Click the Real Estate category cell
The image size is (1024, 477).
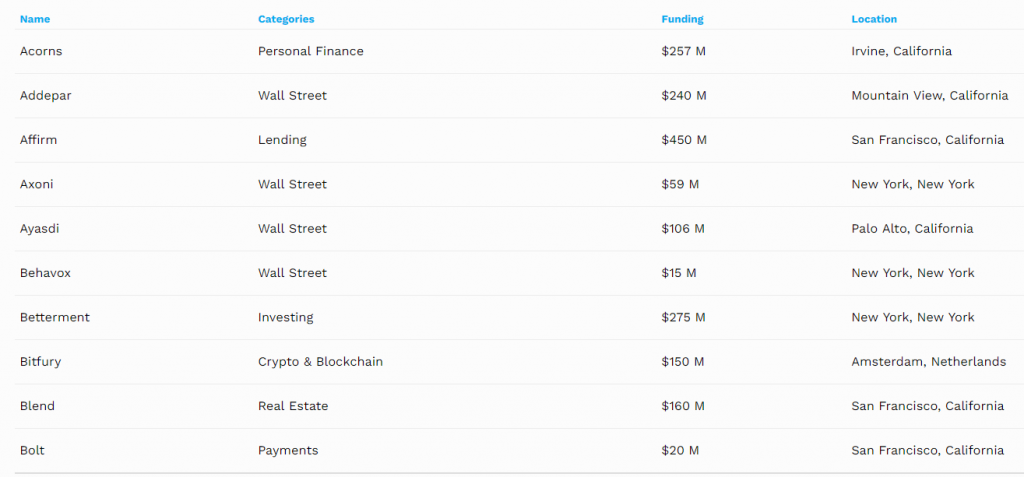point(293,406)
